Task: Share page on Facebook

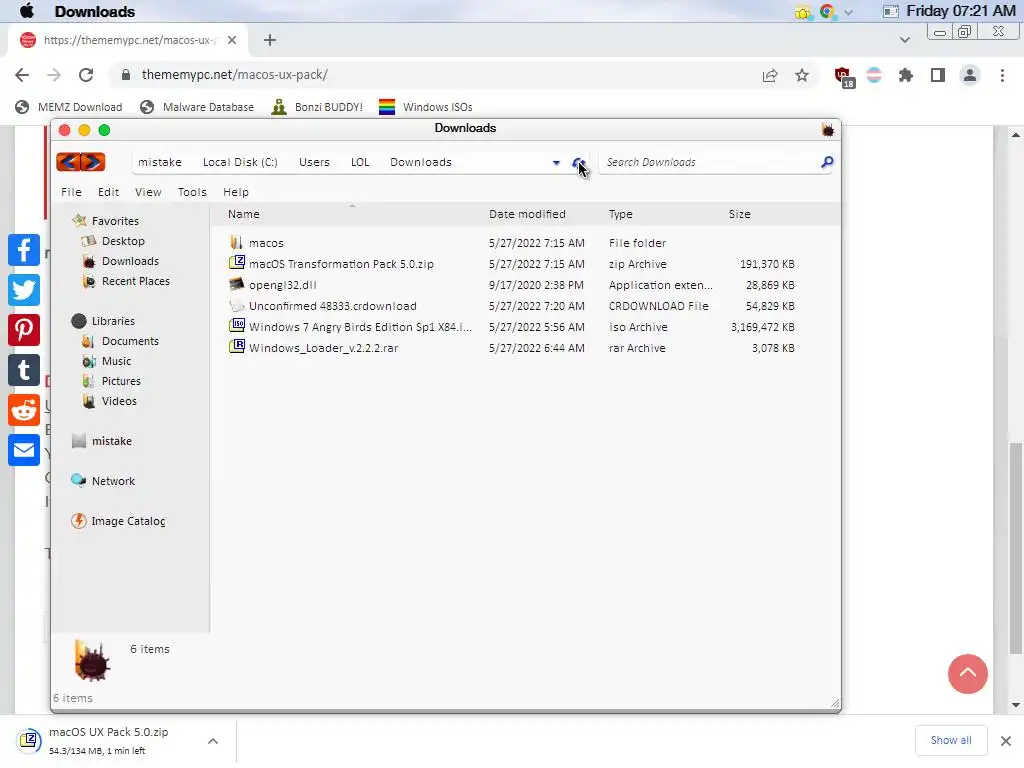Action: click(24, 250)
